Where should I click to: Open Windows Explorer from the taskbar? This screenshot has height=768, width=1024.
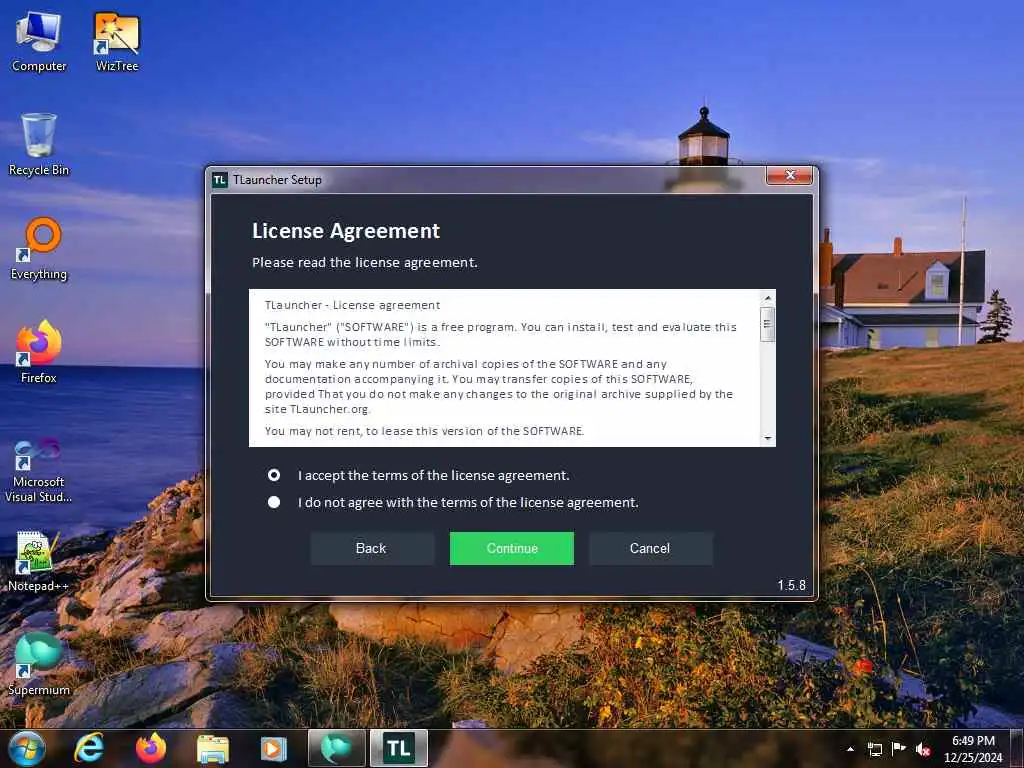pos(212,748)
